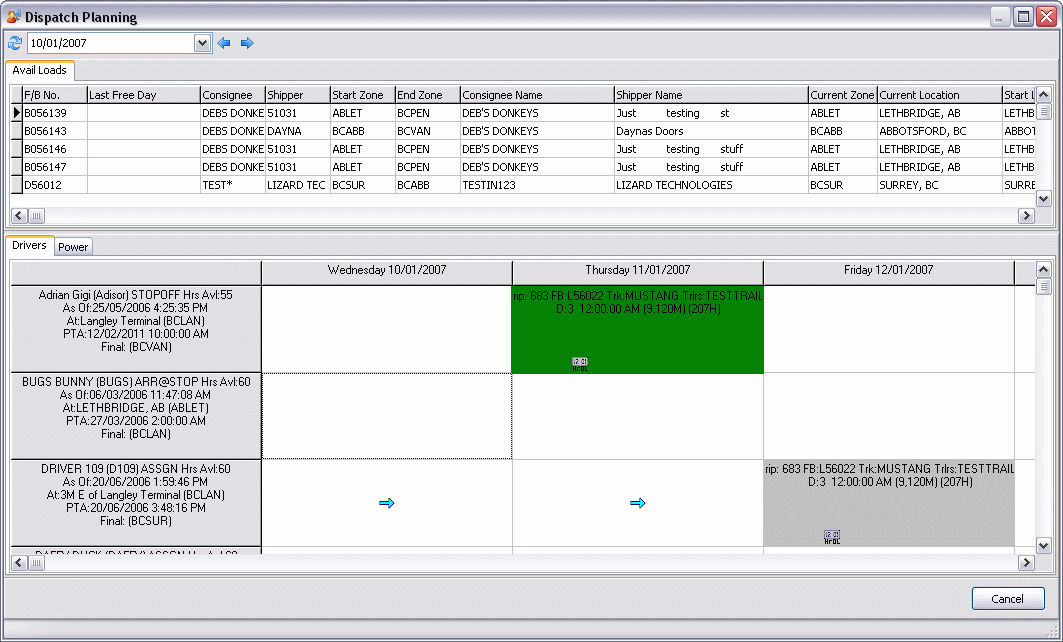This screenshot has width=1063, height=642.
Task: Switch to the Power tab
Action: (x=73, y=247)
